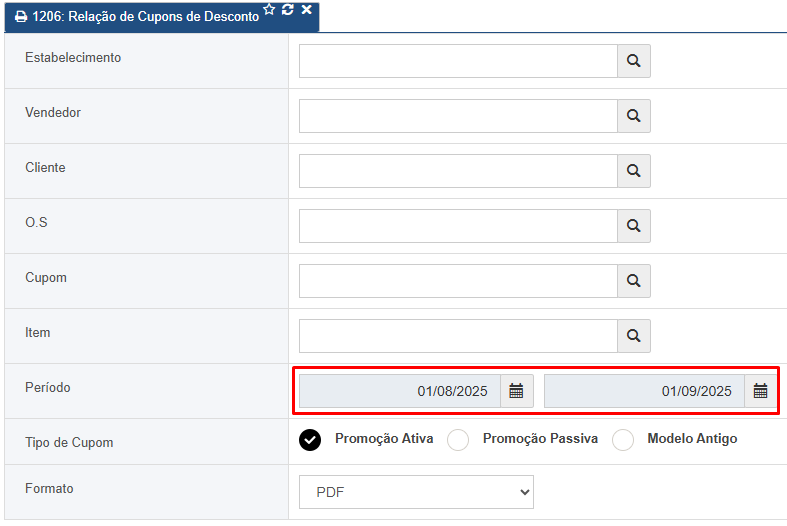Search for Estabelecimento with the magnifier icon
This screenshot has width=787, height=526.
pyautogui.click(x=634, y=61)
